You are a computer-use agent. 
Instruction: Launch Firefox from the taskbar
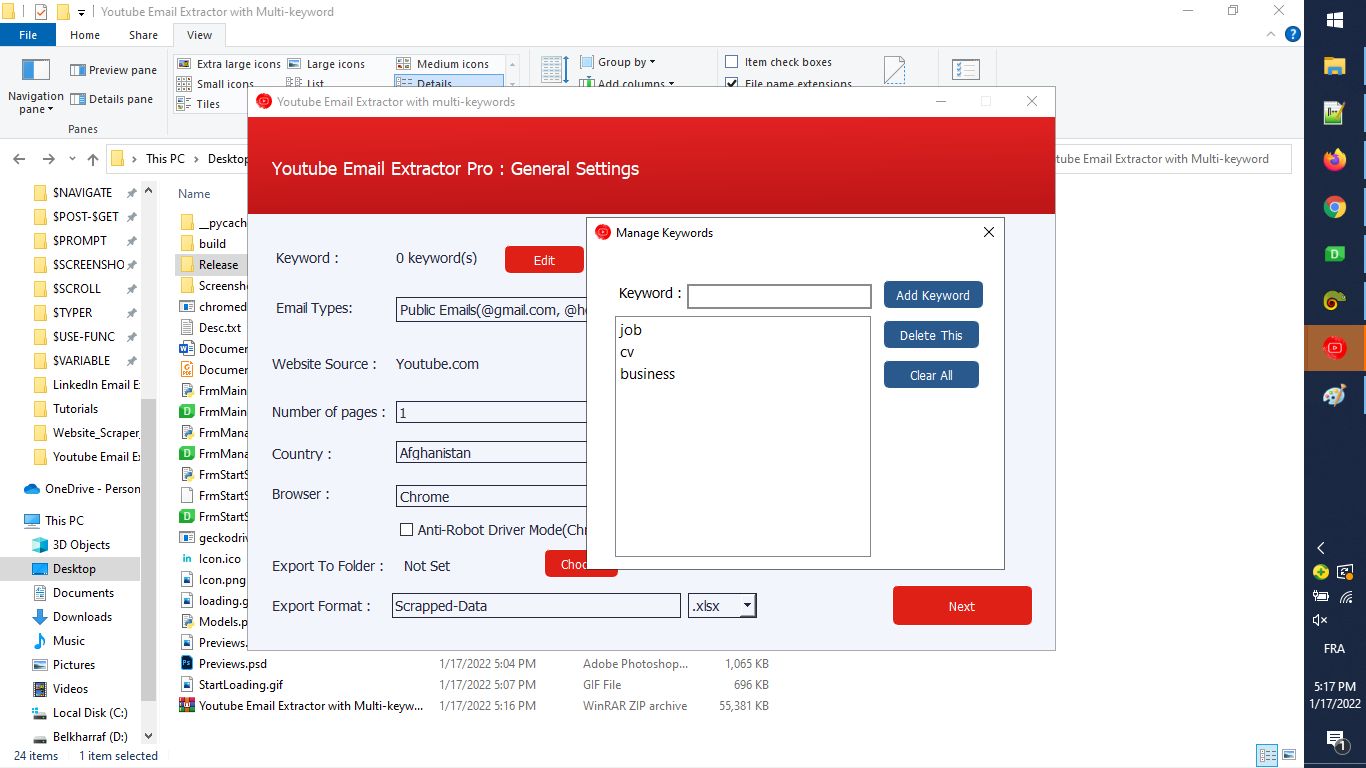[x=1334, y=160]
